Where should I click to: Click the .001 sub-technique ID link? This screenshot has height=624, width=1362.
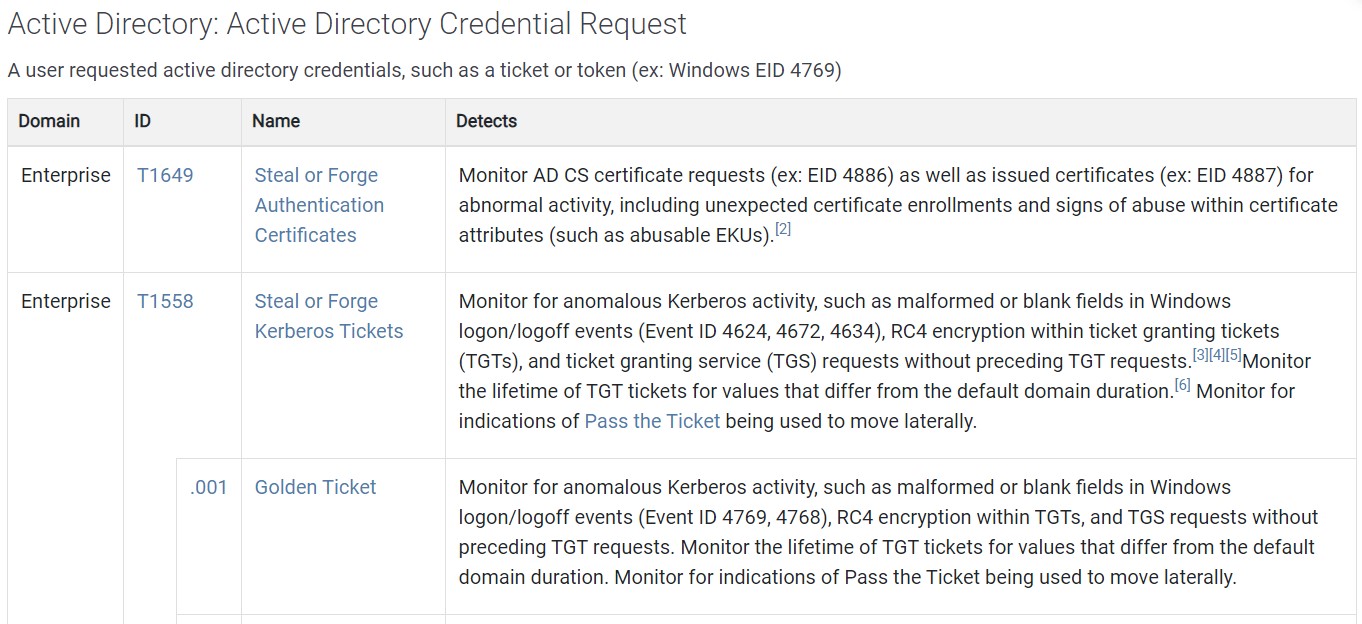[208, 487]
